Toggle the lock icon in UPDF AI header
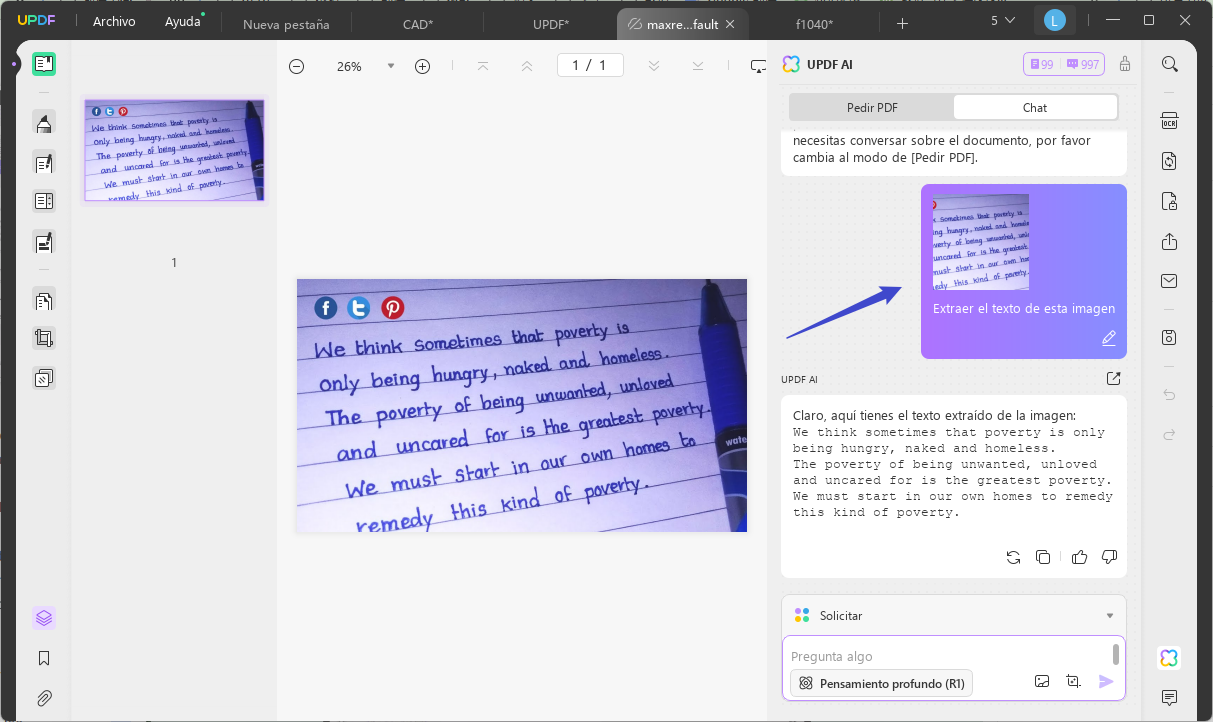The image size is (1213, 722). (x=1125, y=64)
